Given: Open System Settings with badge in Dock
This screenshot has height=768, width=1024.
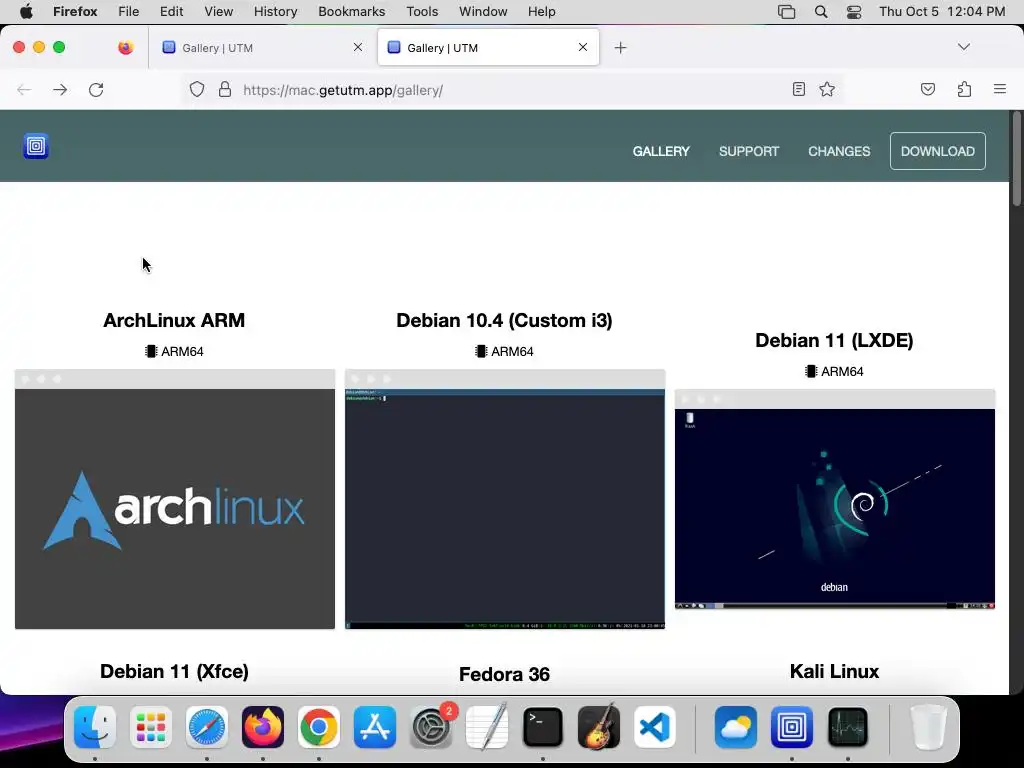Looking at the screenshot, I should coord(431,727).
